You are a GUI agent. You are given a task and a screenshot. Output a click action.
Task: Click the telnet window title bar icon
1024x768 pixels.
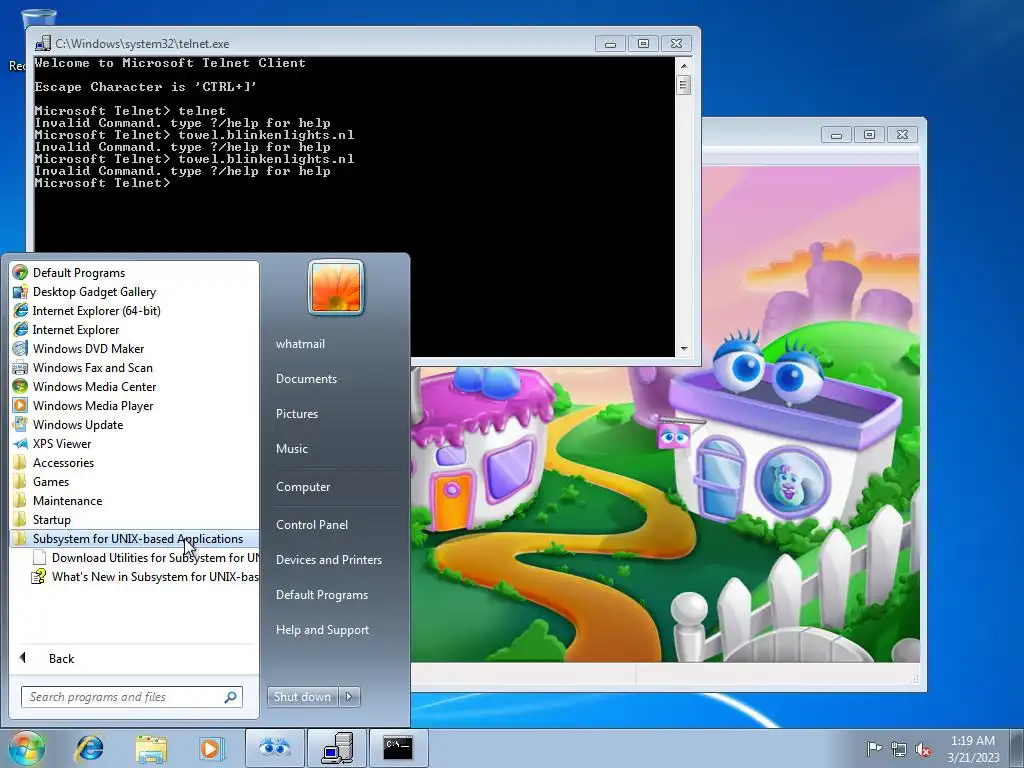point(43,44)
